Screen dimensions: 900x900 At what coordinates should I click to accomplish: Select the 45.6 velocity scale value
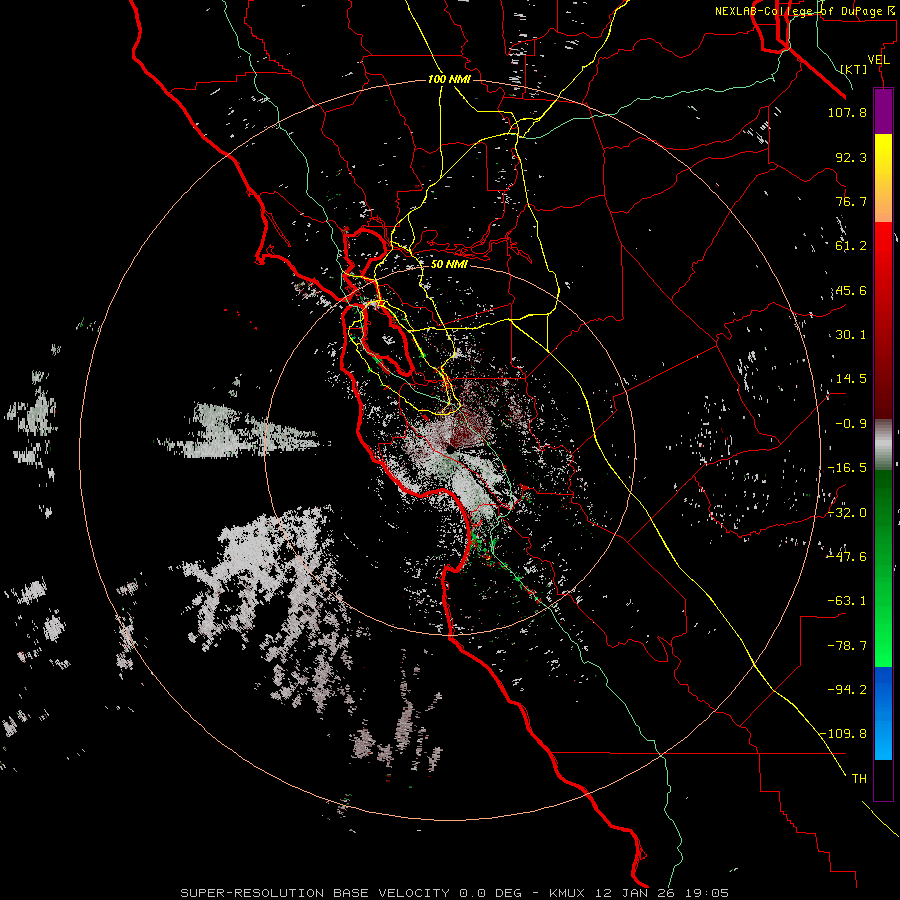[851, 290]
